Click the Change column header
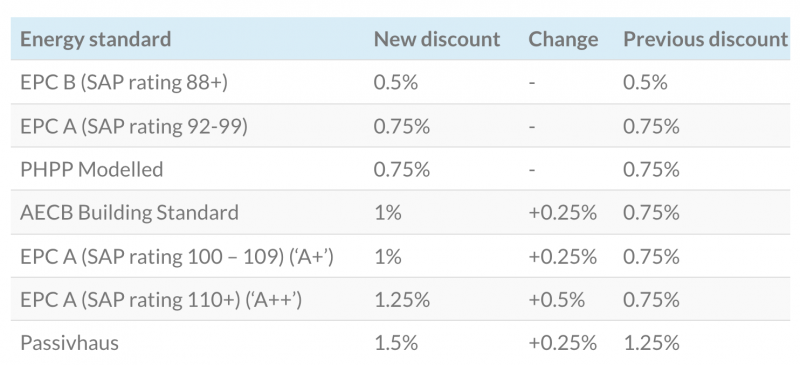 click(563, 39)
